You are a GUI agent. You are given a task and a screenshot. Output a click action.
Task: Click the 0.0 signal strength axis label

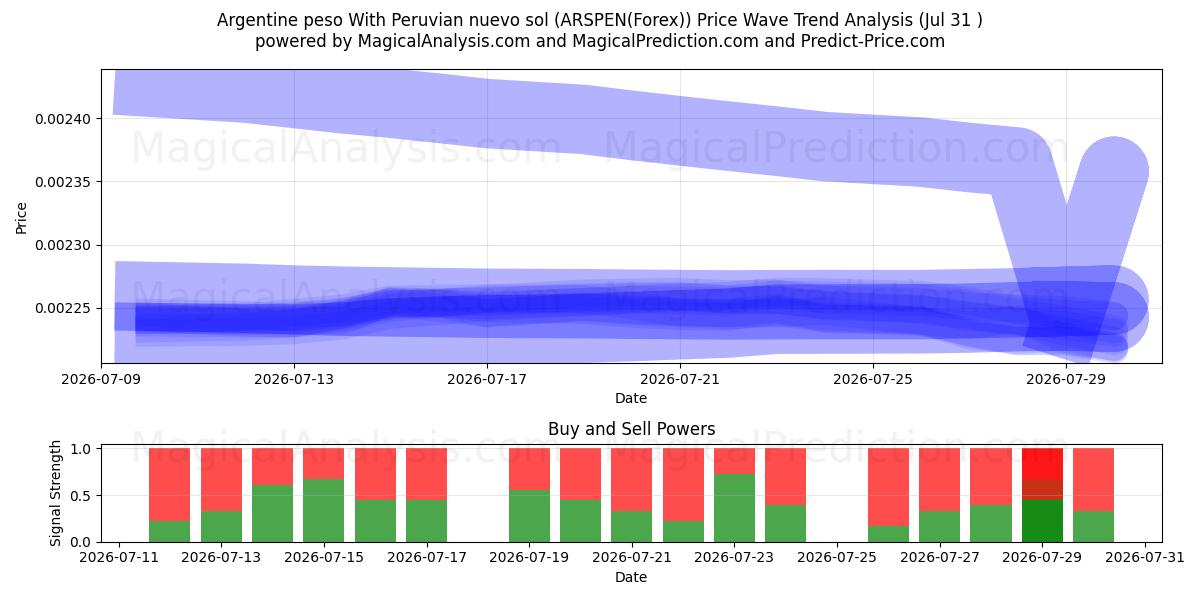coord(80,542)
